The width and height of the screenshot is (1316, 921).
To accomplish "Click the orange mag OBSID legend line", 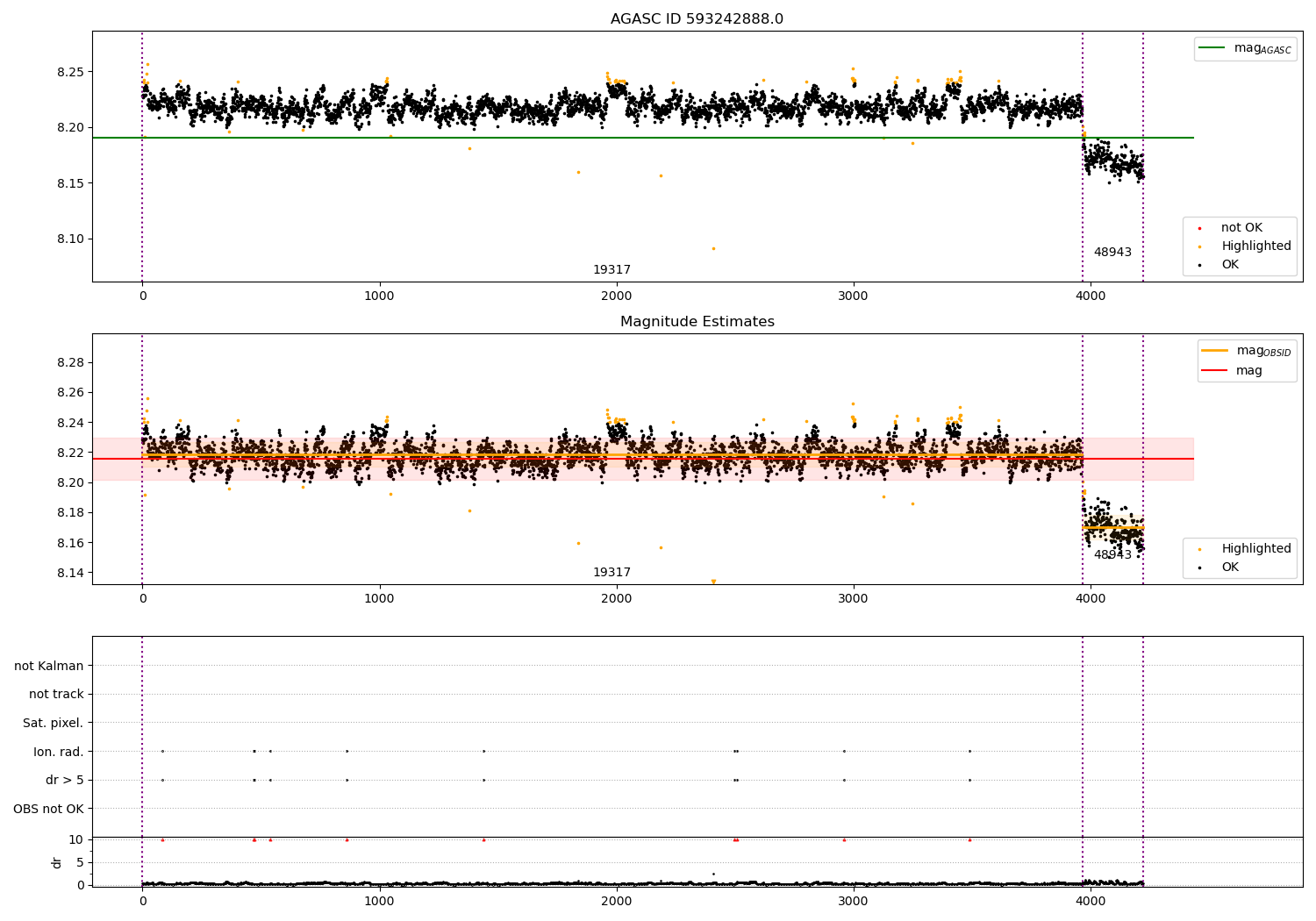I will 1215,350.
